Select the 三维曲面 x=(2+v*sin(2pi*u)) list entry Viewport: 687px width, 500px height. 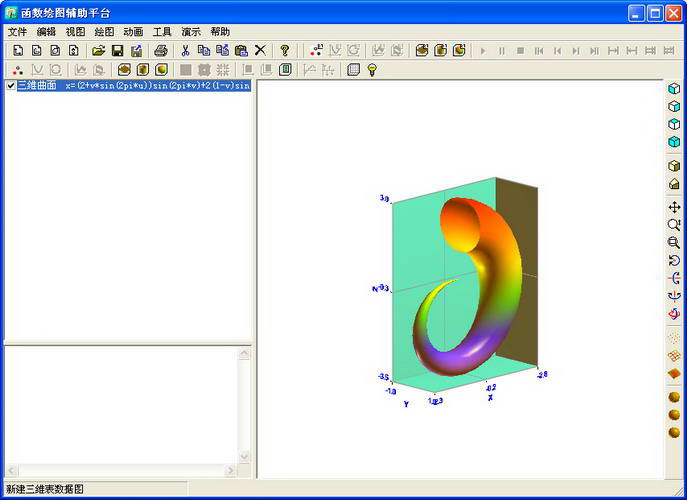tap(134, 85)
